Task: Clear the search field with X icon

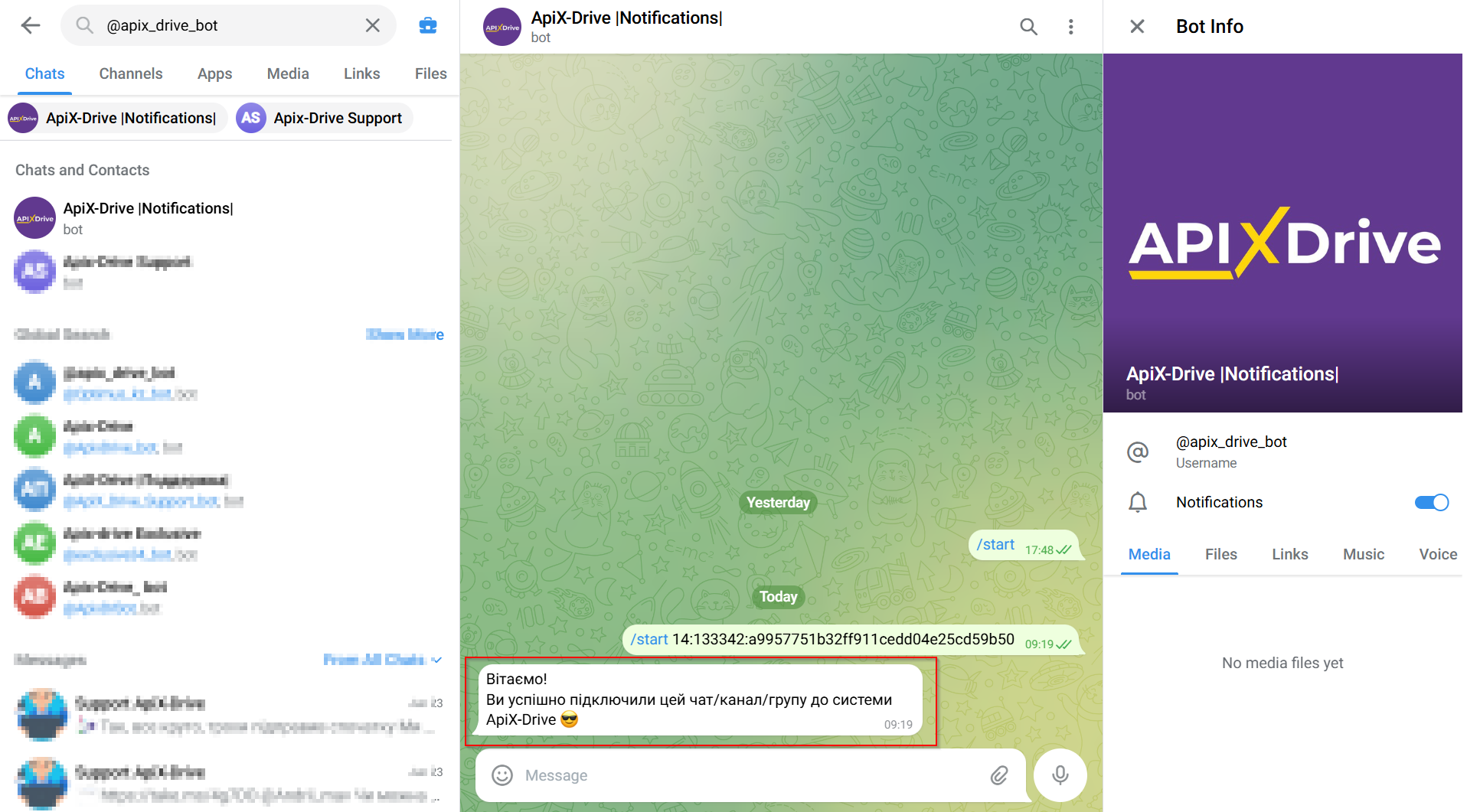Action: [373, 25]
